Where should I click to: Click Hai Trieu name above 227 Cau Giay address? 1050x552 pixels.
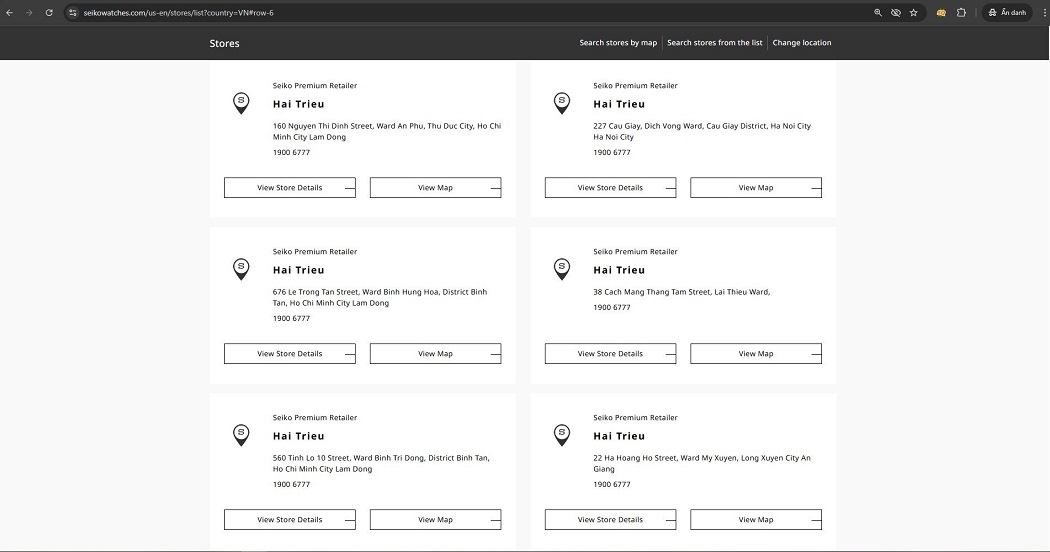tap(619, 104)
